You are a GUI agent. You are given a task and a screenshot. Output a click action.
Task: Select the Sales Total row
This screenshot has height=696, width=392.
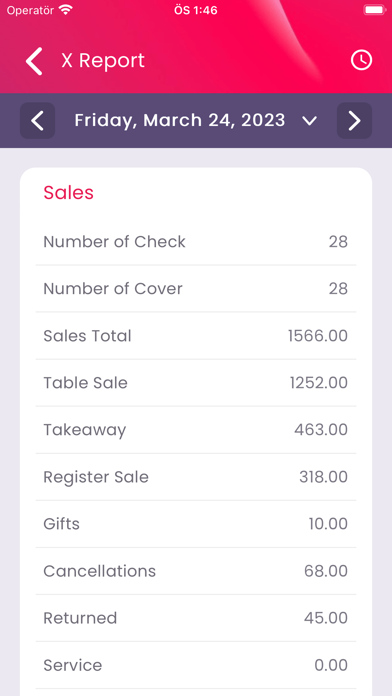[196, 336]
